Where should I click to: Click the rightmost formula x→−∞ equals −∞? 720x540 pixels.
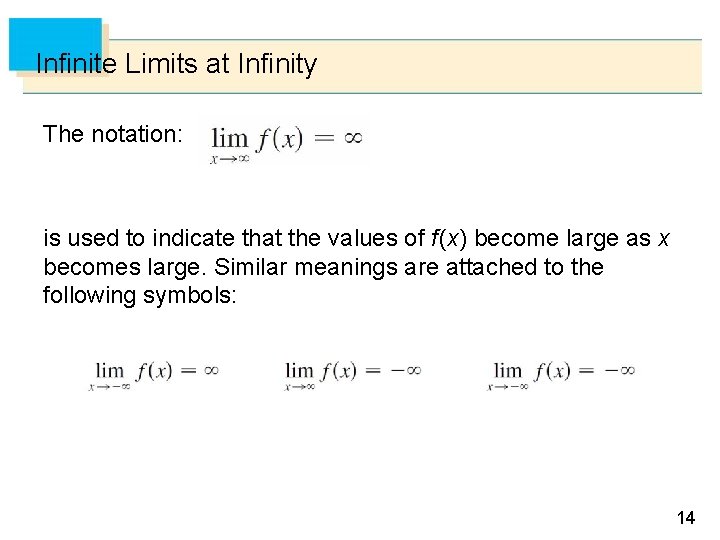coord(563,373)
